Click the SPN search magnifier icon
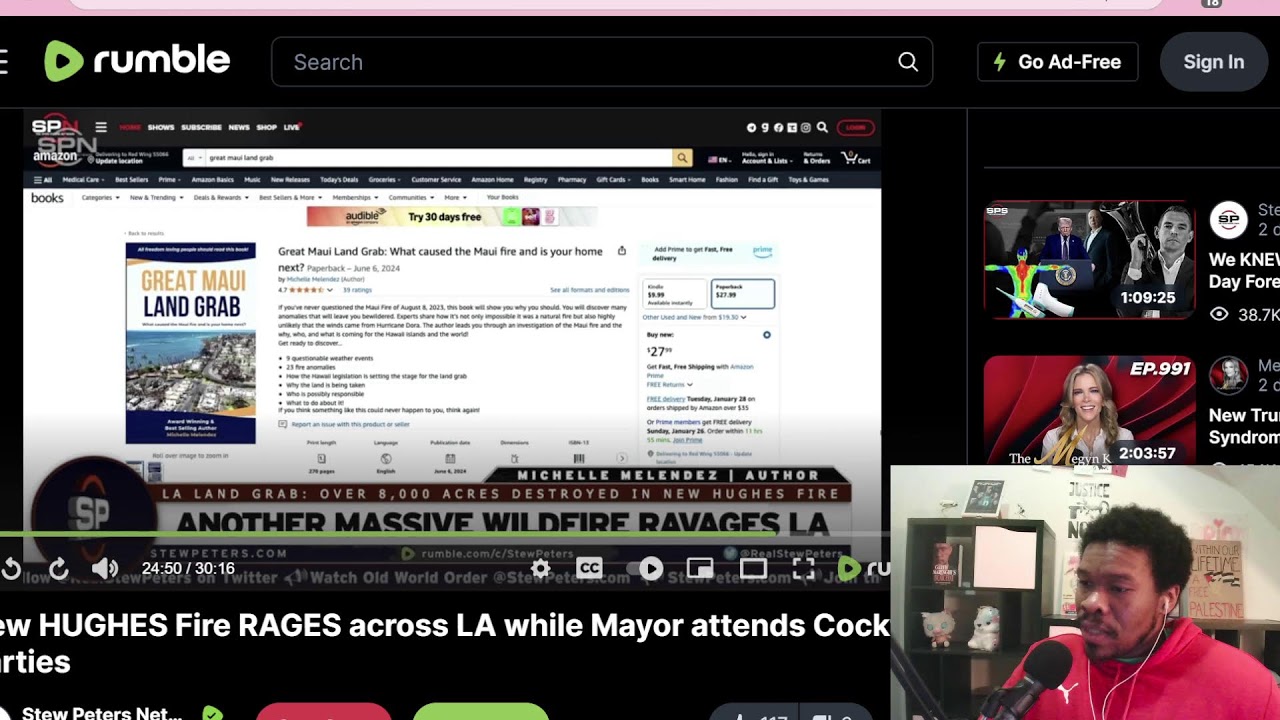1280x720 pixels. pos(822,128)
